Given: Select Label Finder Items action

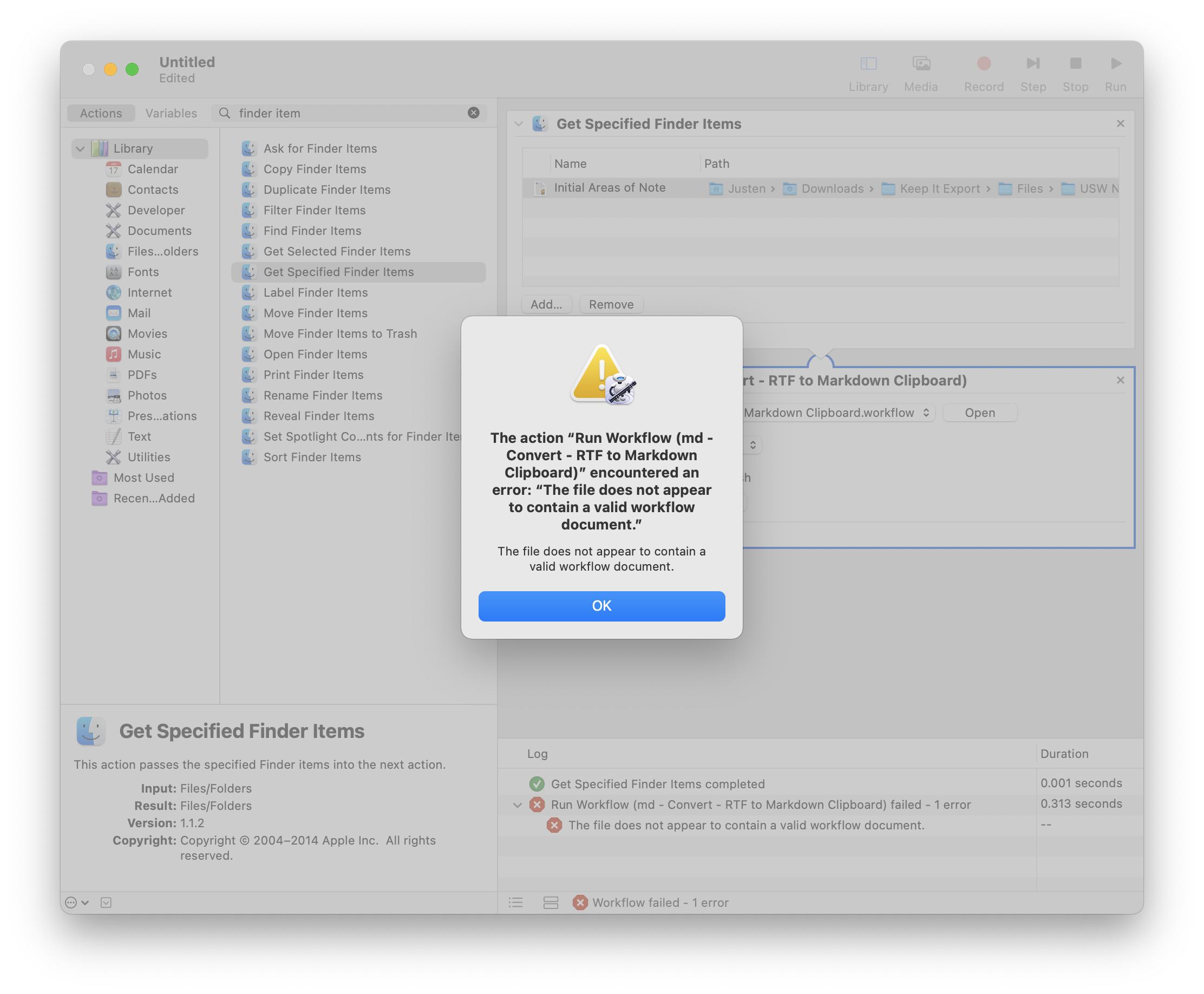Looking at the screenshot, I should (x=316, y=293).
